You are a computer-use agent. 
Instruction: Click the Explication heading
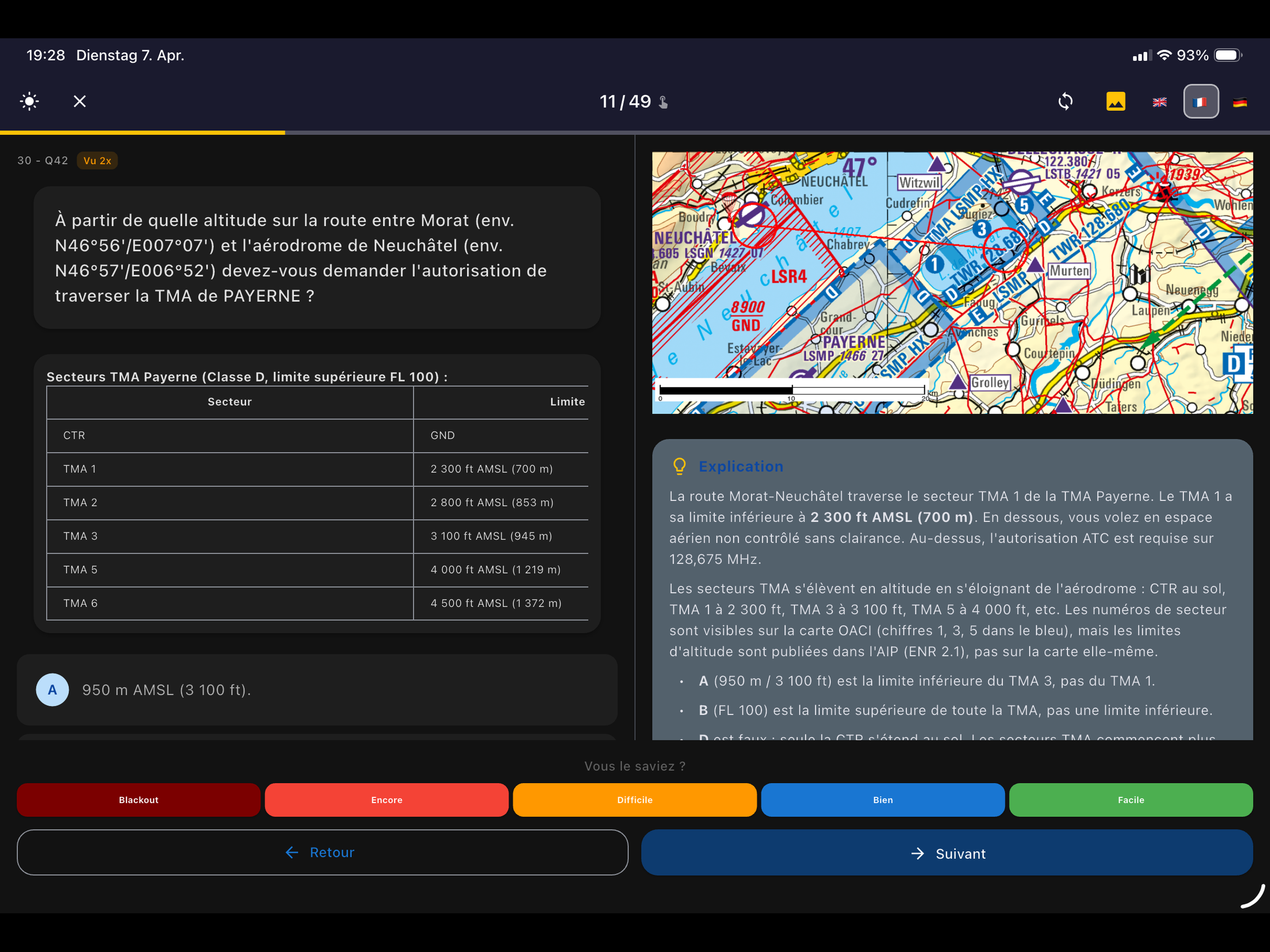(741, 466)
